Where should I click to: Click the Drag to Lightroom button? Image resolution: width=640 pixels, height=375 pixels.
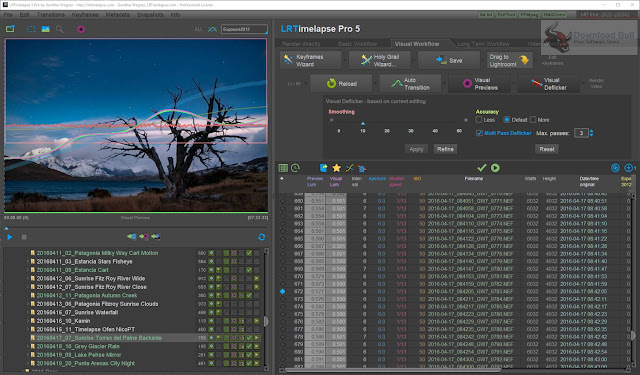coord(510,60)
